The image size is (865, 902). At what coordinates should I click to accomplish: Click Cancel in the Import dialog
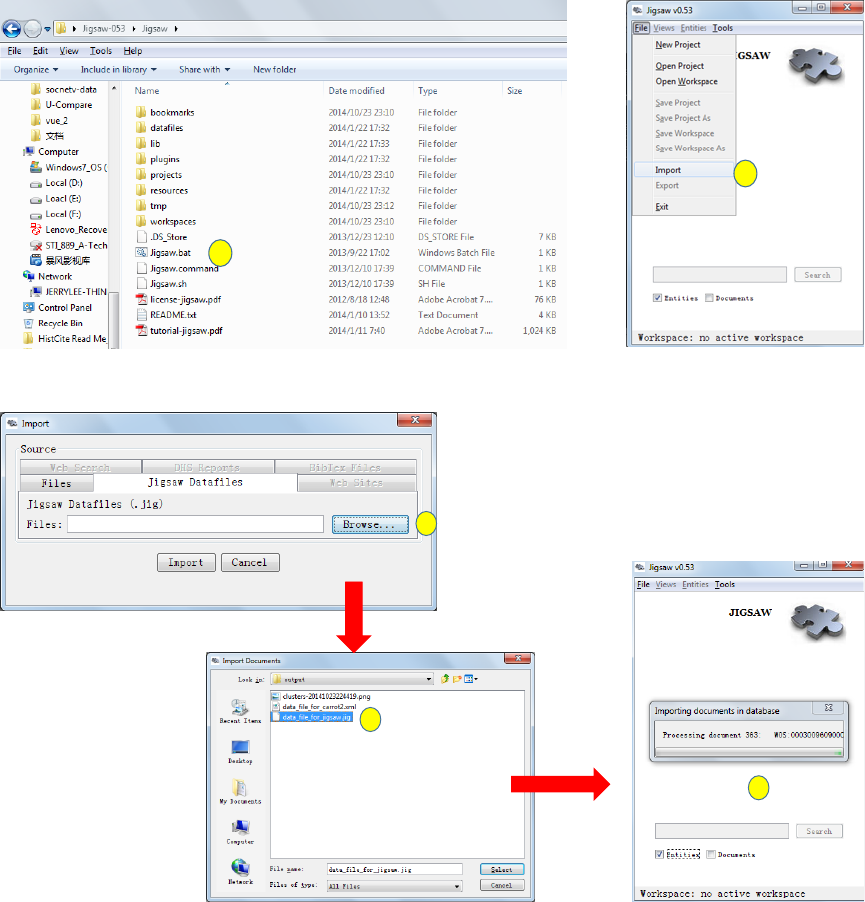[250, 563]
